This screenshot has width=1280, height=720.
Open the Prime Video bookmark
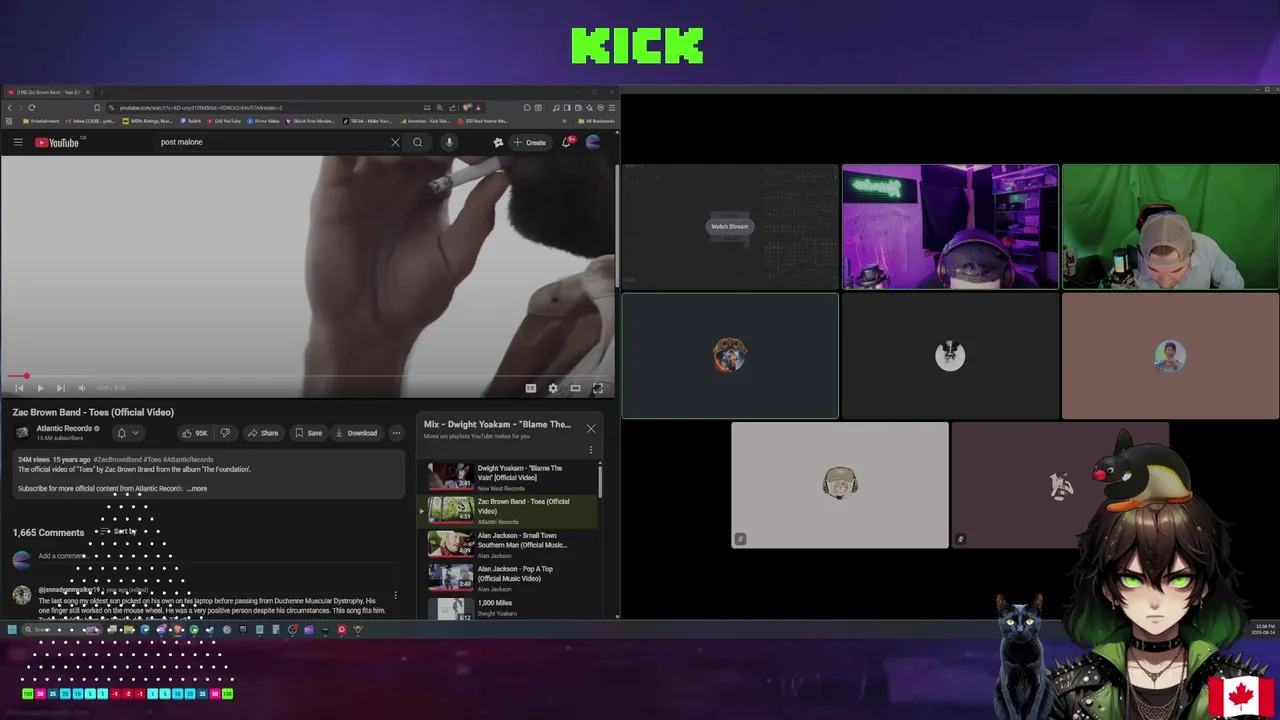coord(263,121)
